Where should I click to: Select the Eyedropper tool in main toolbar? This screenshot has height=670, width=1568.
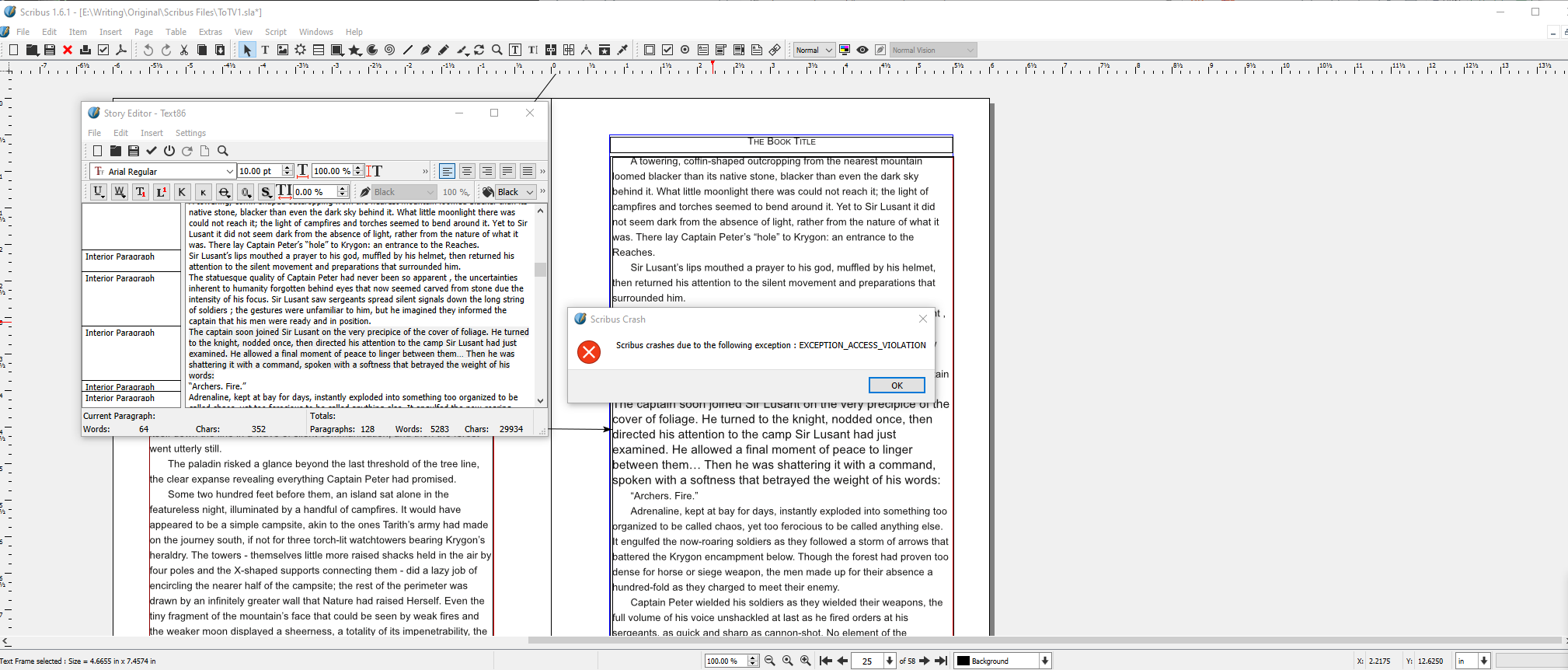pos(622,50)
